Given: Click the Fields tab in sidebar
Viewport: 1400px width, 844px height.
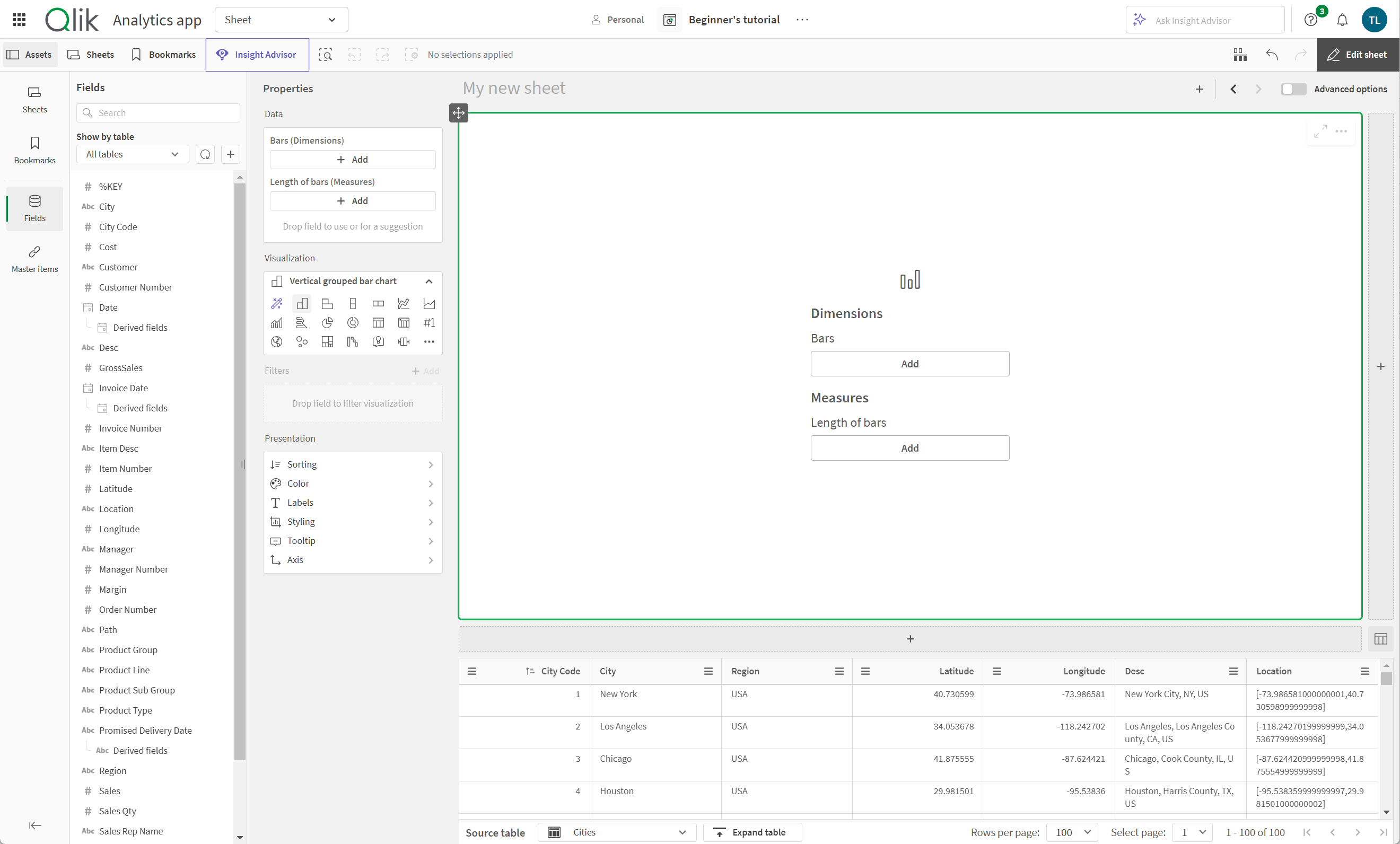Looking at the screenshot, I should [35, 207].
